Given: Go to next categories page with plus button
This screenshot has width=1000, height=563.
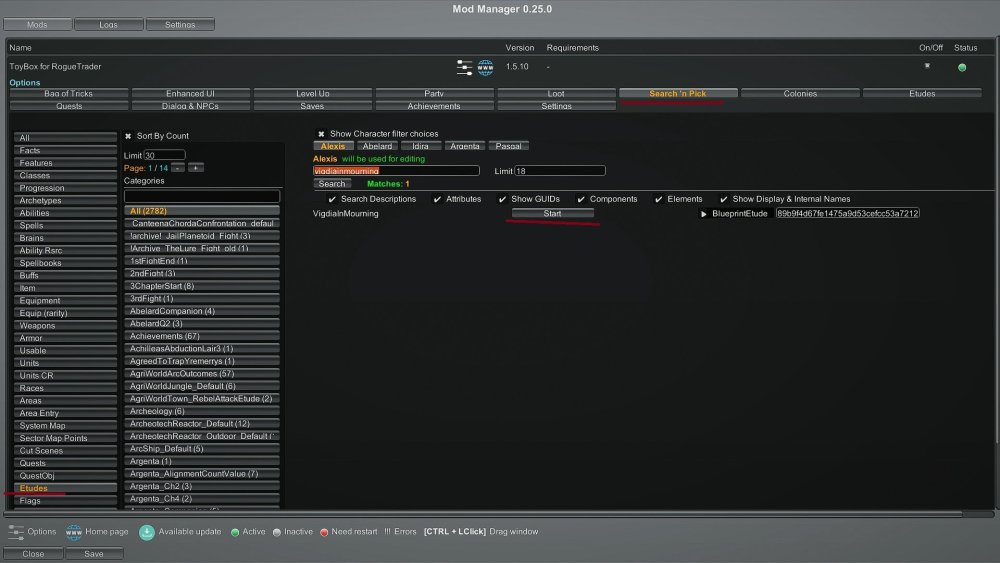Looking at the screenshot, I should (195, 167).
